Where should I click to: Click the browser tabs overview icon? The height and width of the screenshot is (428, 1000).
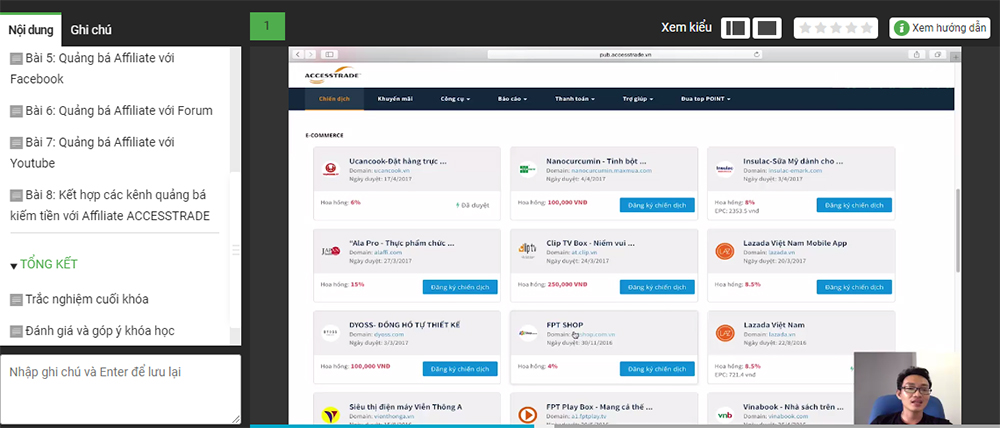(x=938, y=55)
